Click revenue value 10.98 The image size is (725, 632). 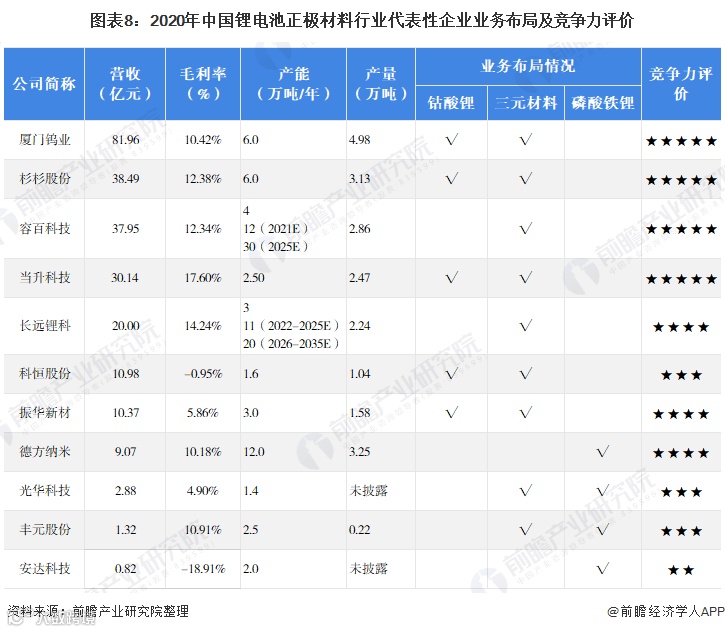pos(125,374)
